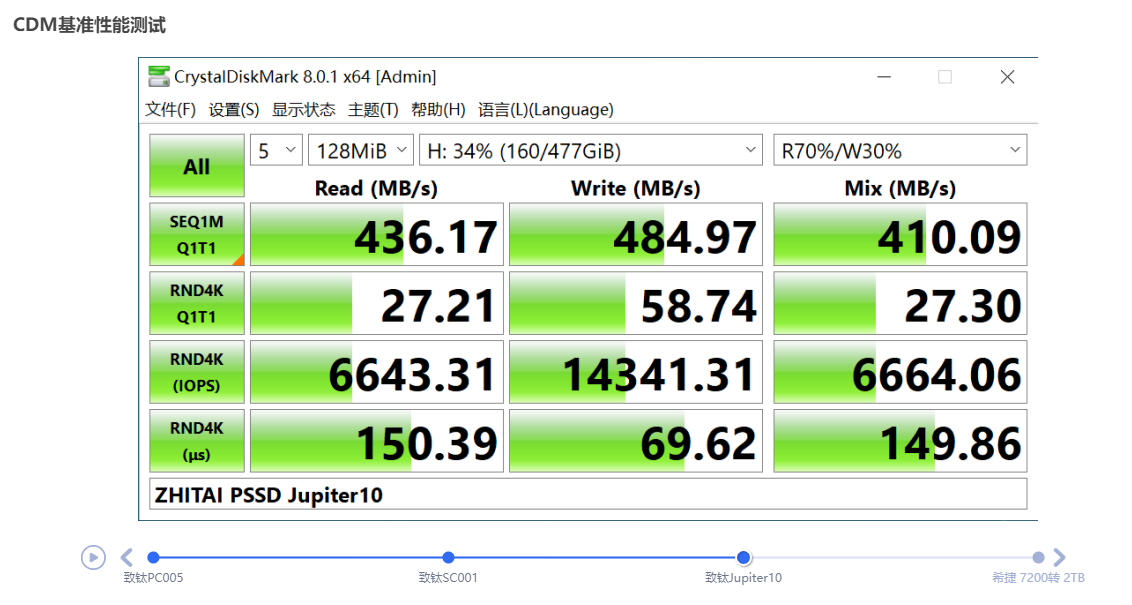Open the 语言(L)(Language) menu
The width and height of the screenshot is (1132, 605).
pyautogui.click(x=546, y=110)
